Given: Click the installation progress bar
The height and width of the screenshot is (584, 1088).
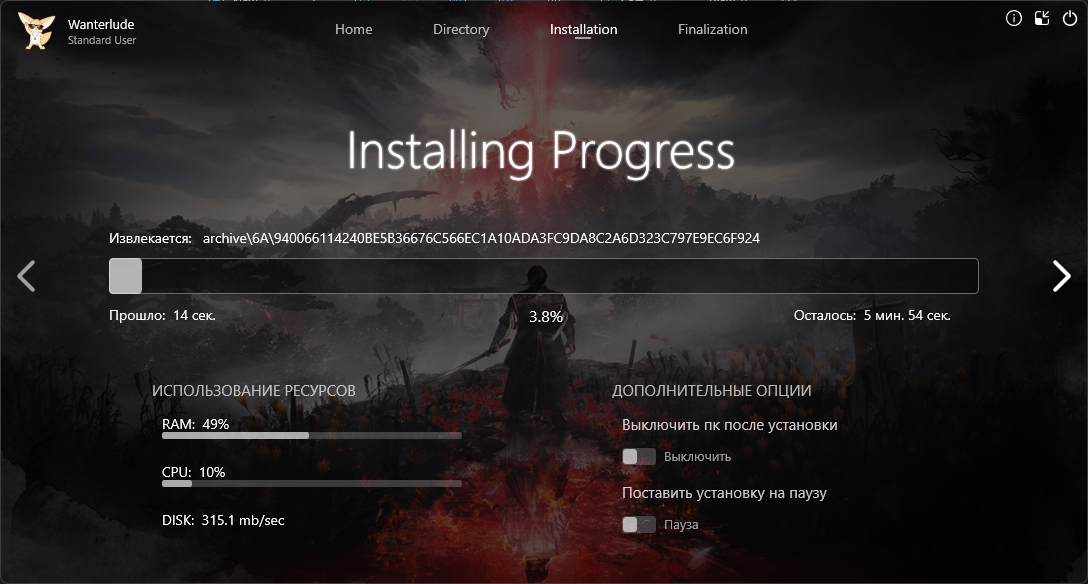Looking at the screenshot, I should pyautogui.click(x=543, y=276).
